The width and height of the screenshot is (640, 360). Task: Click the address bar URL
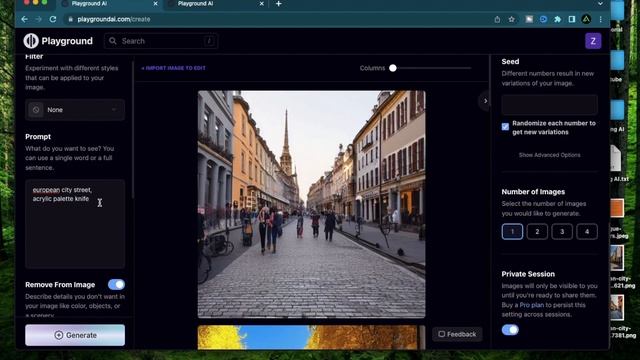click(x=114, y=19)
